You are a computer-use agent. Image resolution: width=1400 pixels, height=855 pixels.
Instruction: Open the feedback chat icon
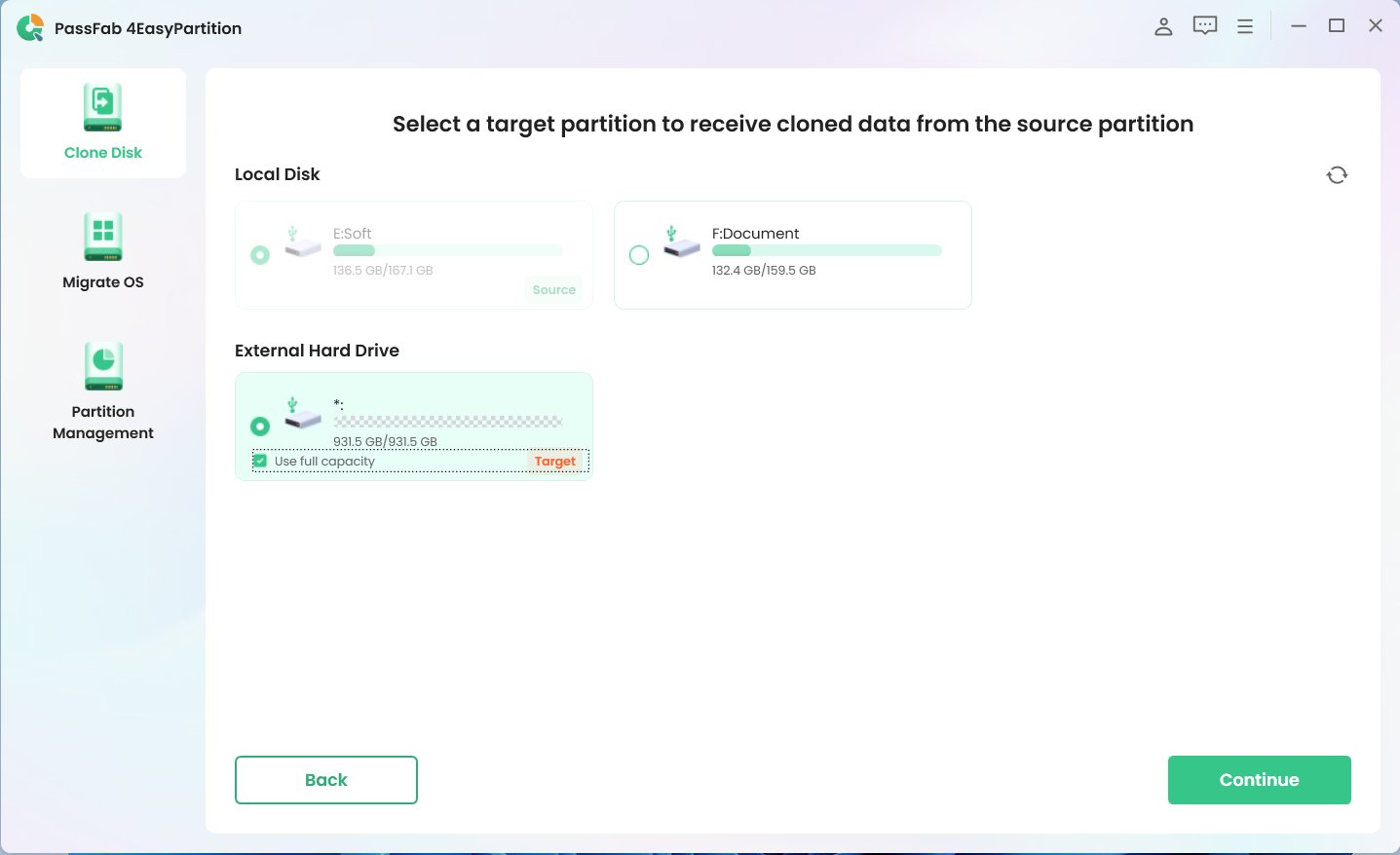click(1204, 25)
